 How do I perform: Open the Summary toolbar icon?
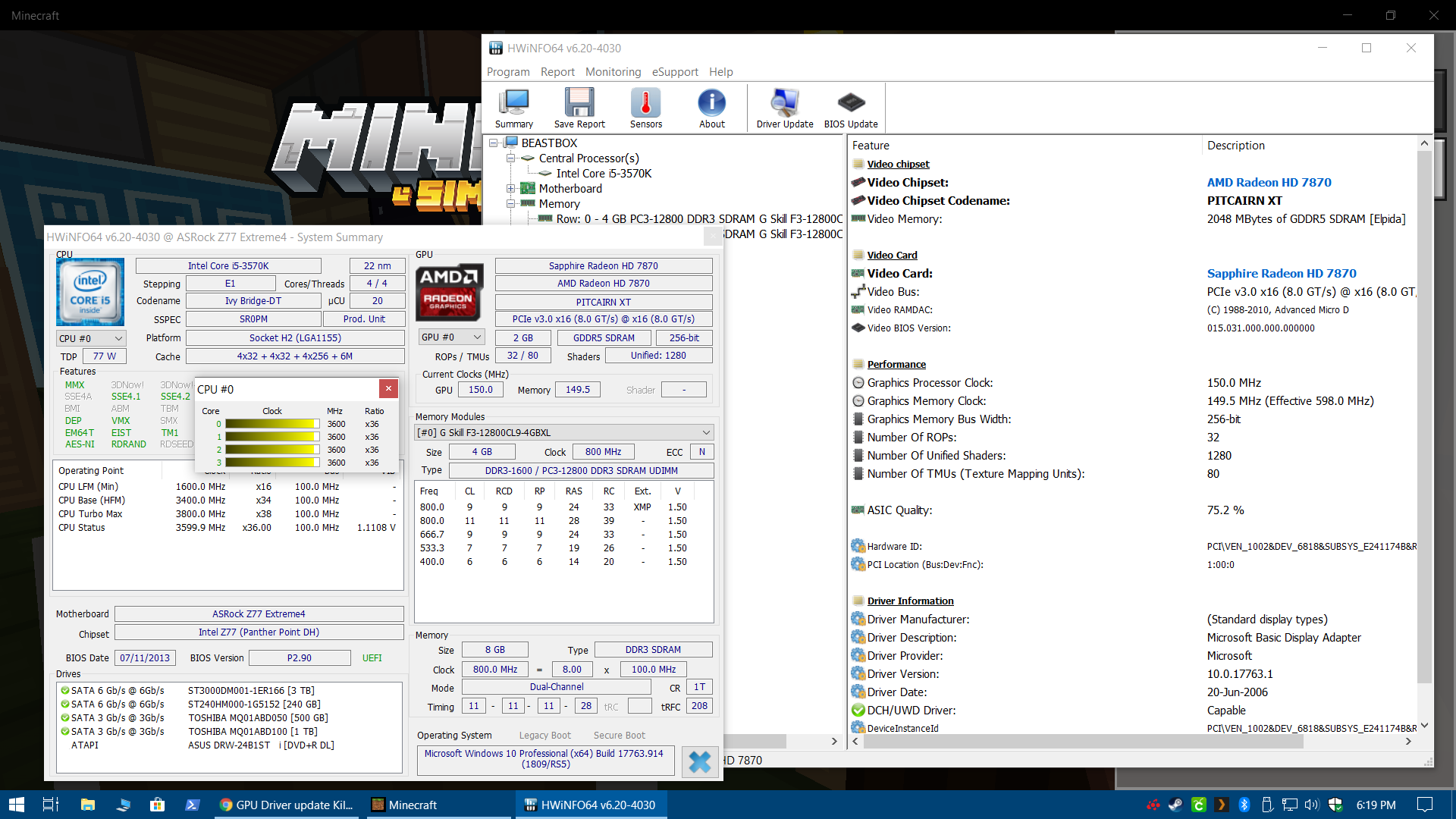click(514, 108)
